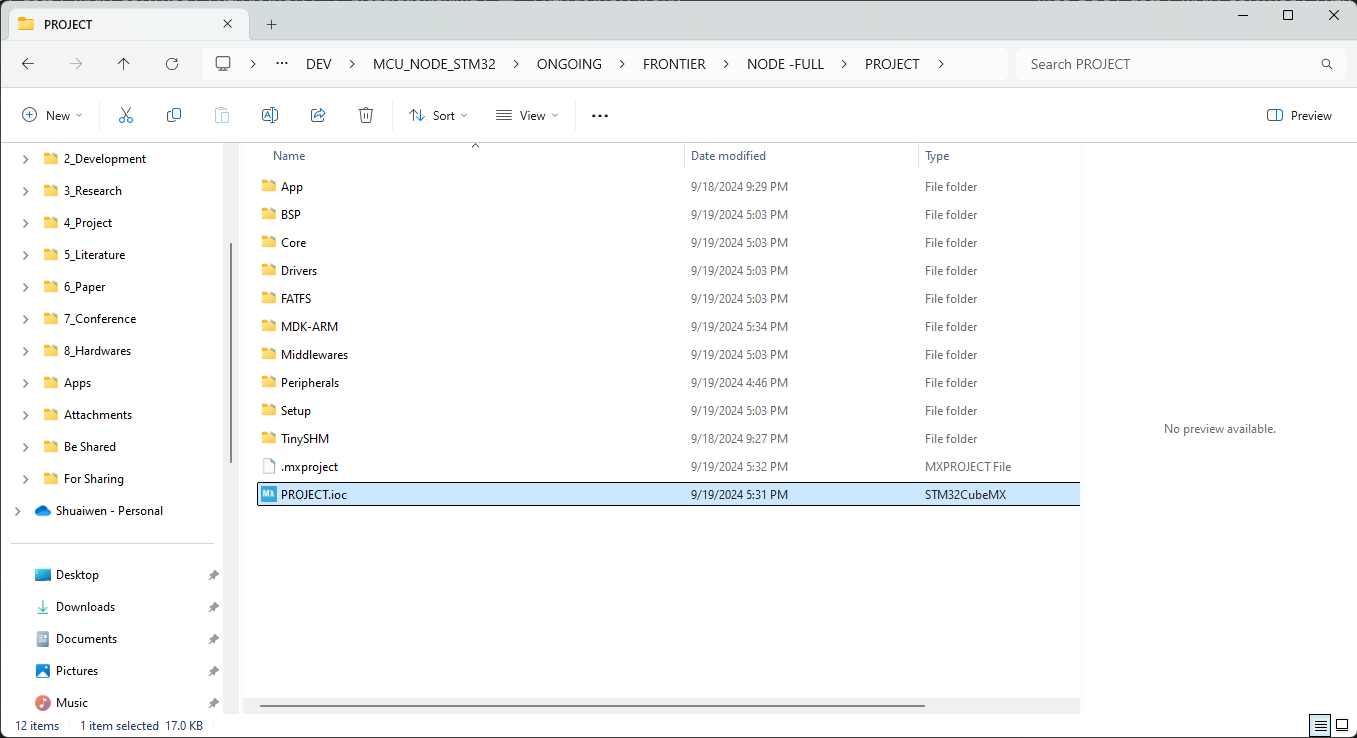This screenshot has width=1357, height=738.
Task: Click the Delete trash icon
Action: (x=366, y=116)
